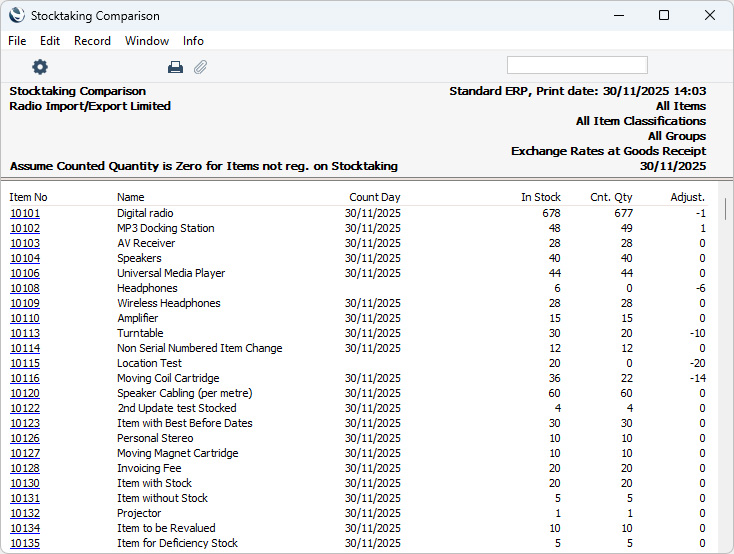Open the Window menu
Image resolution: width=734 pixels, height=554 pixels.
pos(147,41)
